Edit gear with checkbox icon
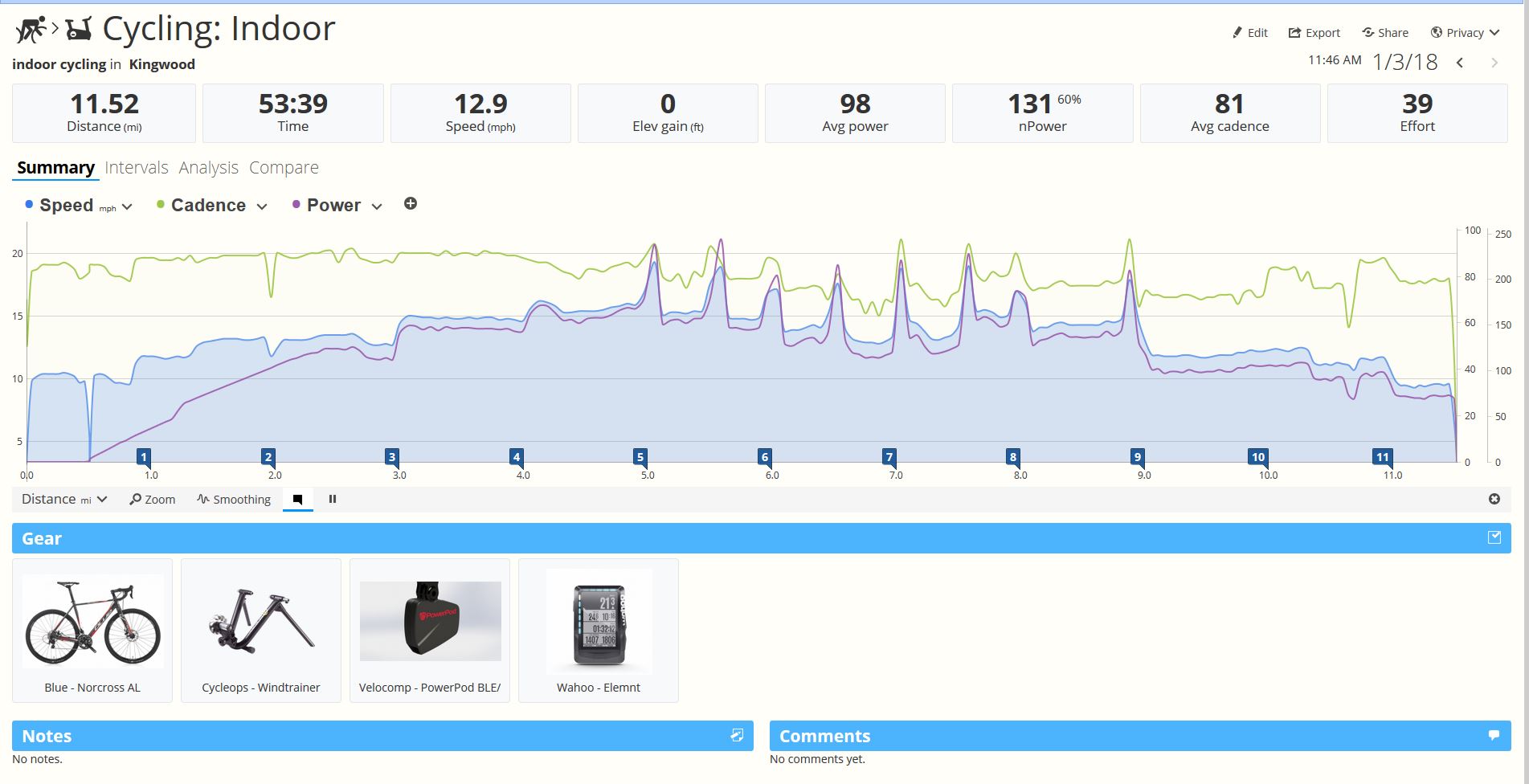Viewport: 1529px width, 784px height. 1494,537
